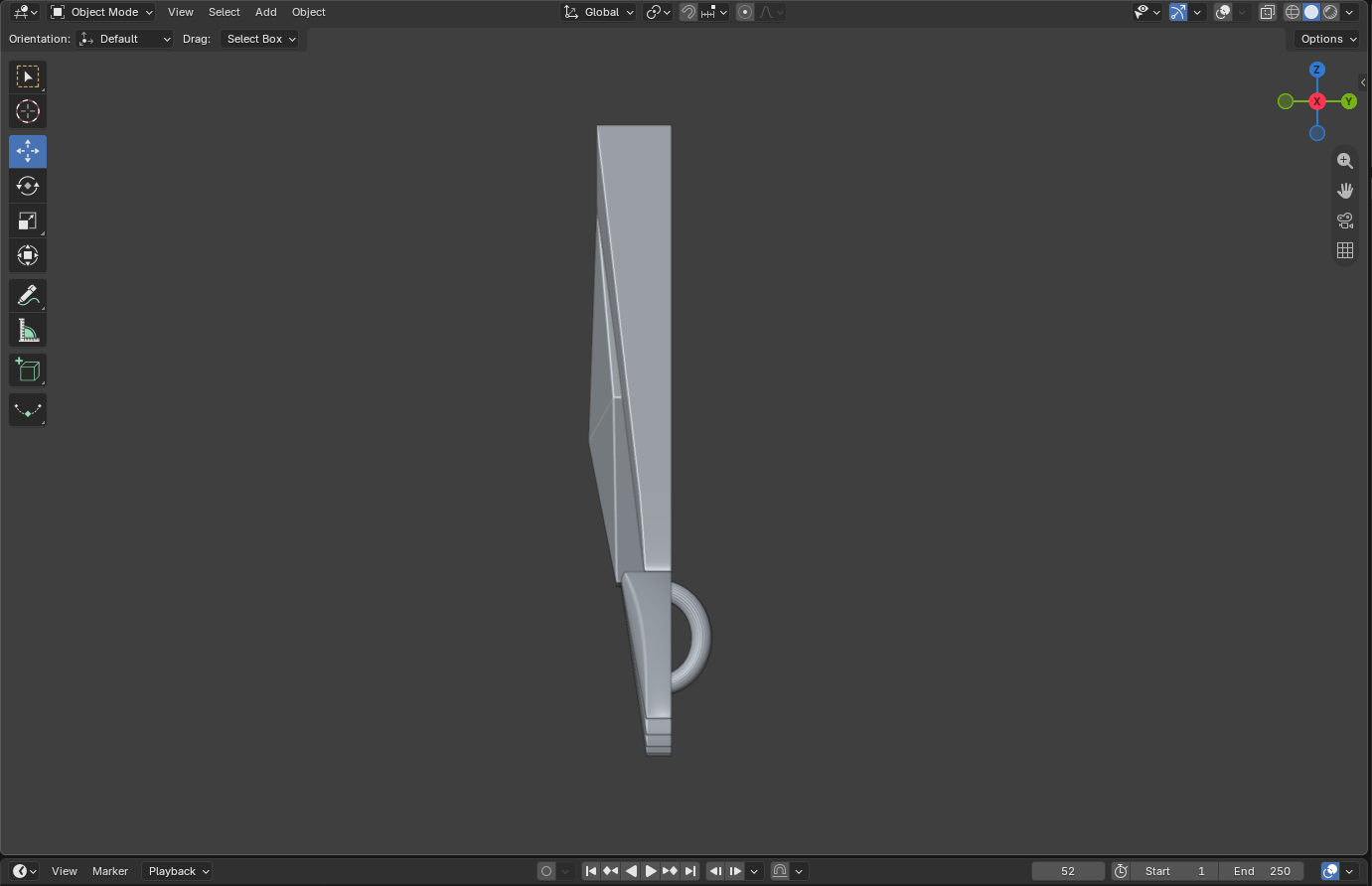The width and height of the screenshot is (1372, 886).
Task: Select the Add Cube tool
Action: (28, 369)
